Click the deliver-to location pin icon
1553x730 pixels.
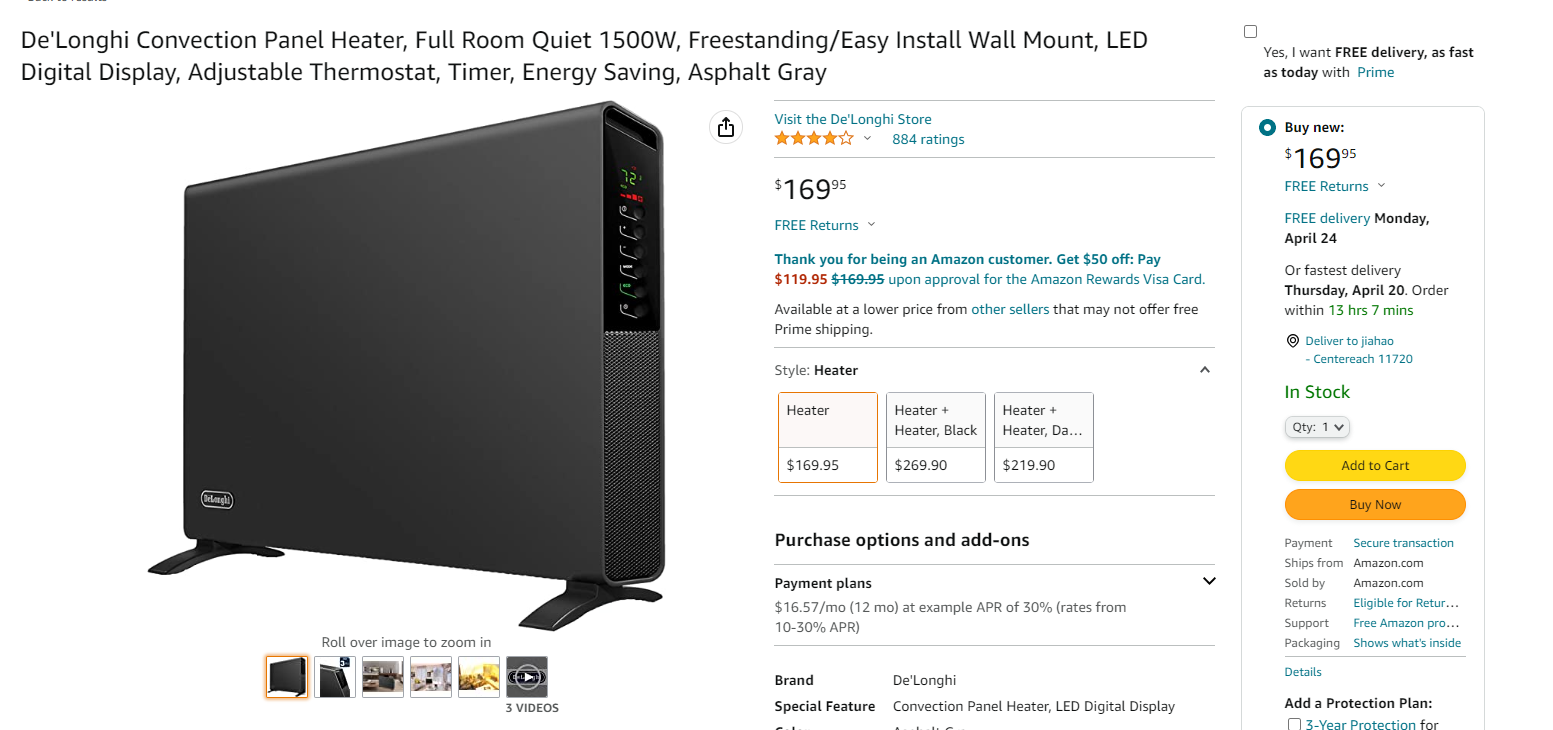(x=1292, y=341)
